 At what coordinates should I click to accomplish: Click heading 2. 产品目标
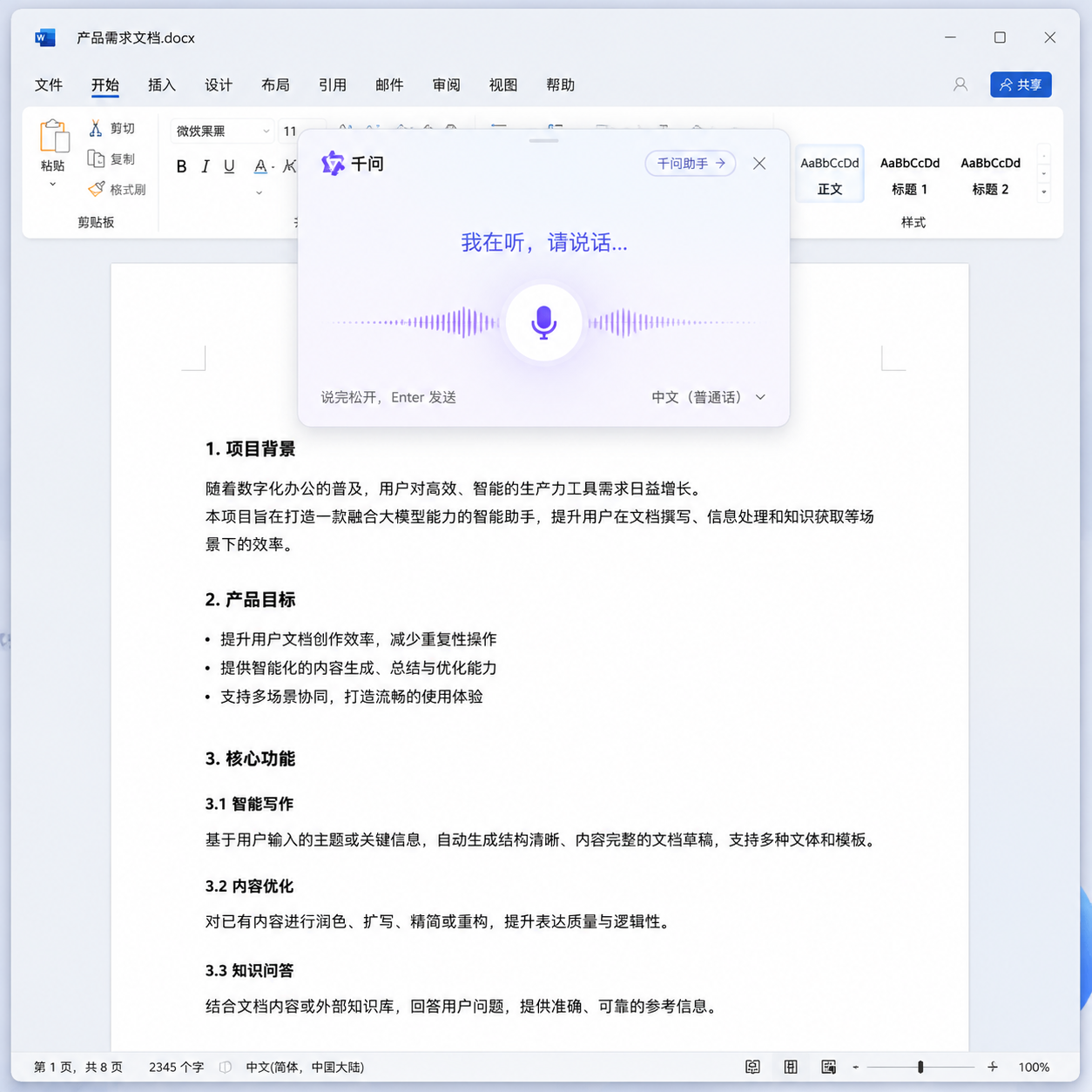coord(250,599)
